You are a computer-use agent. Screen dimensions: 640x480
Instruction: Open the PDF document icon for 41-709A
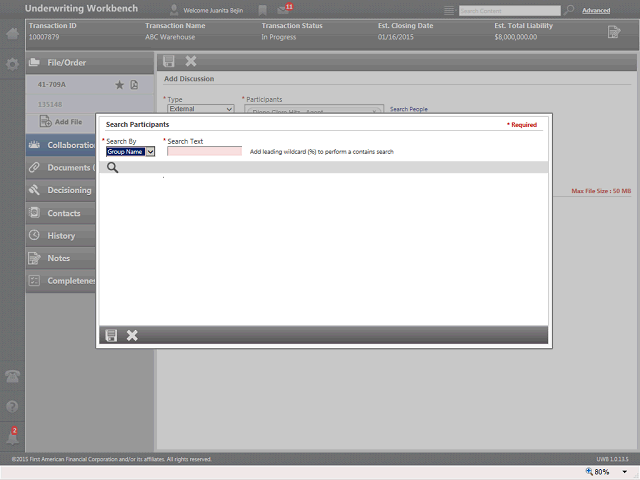(x=134, y=85)
